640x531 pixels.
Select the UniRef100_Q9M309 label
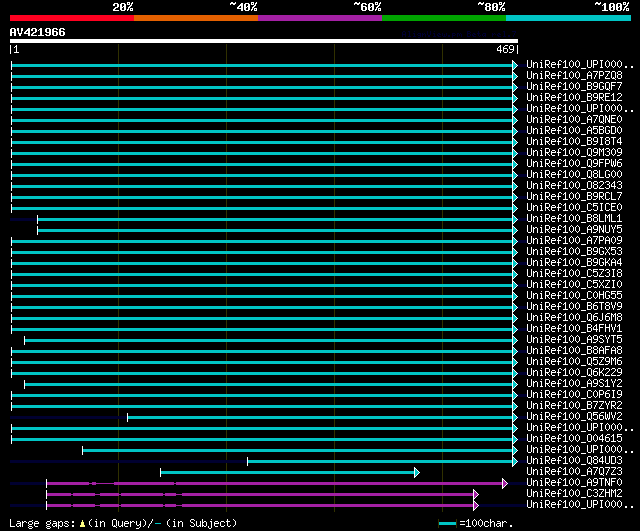574,153
